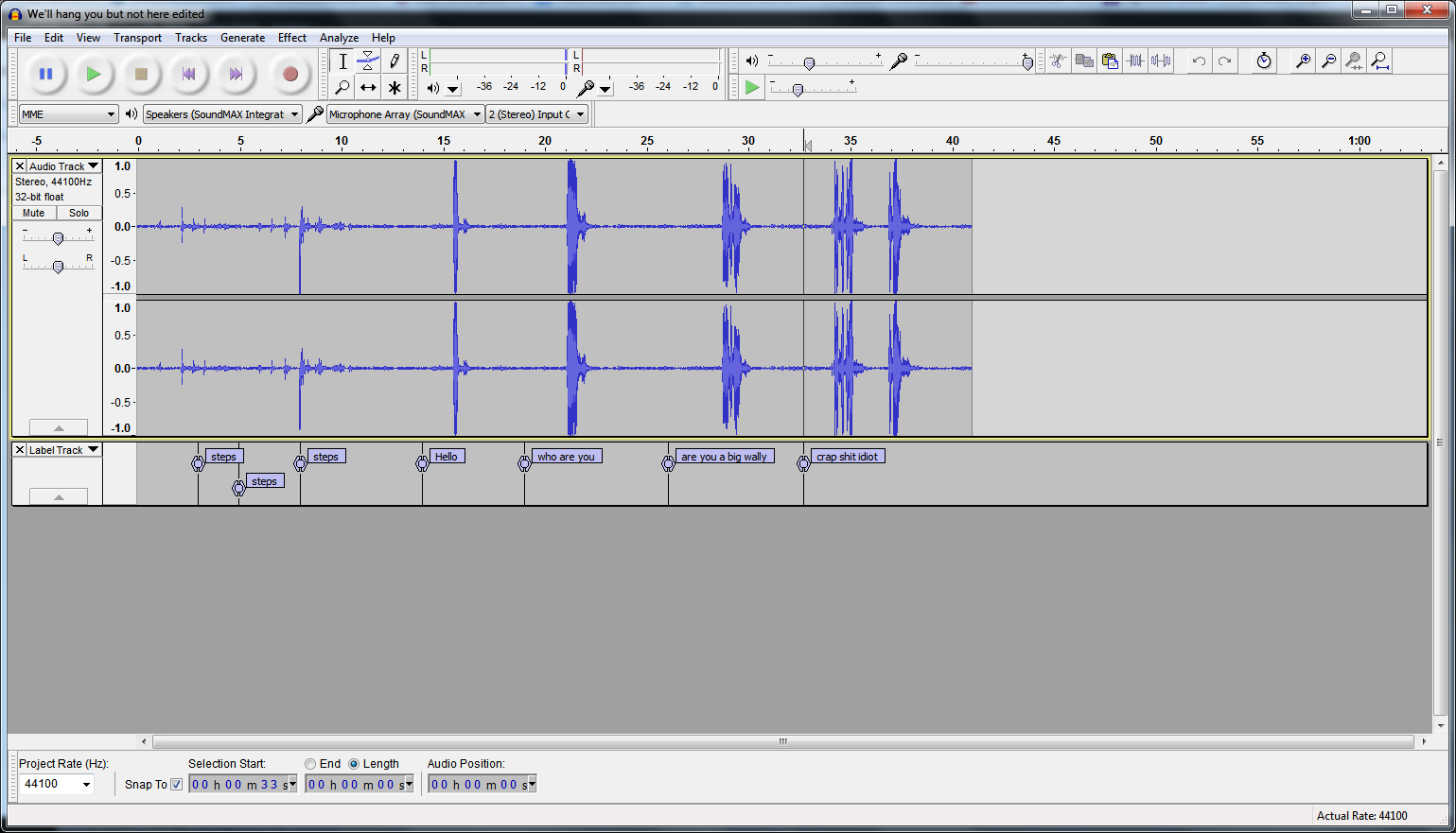Click the Paste icon in edit toolbar
The height and width of the screenshot is (833, 1456).
pos(1110,61)
